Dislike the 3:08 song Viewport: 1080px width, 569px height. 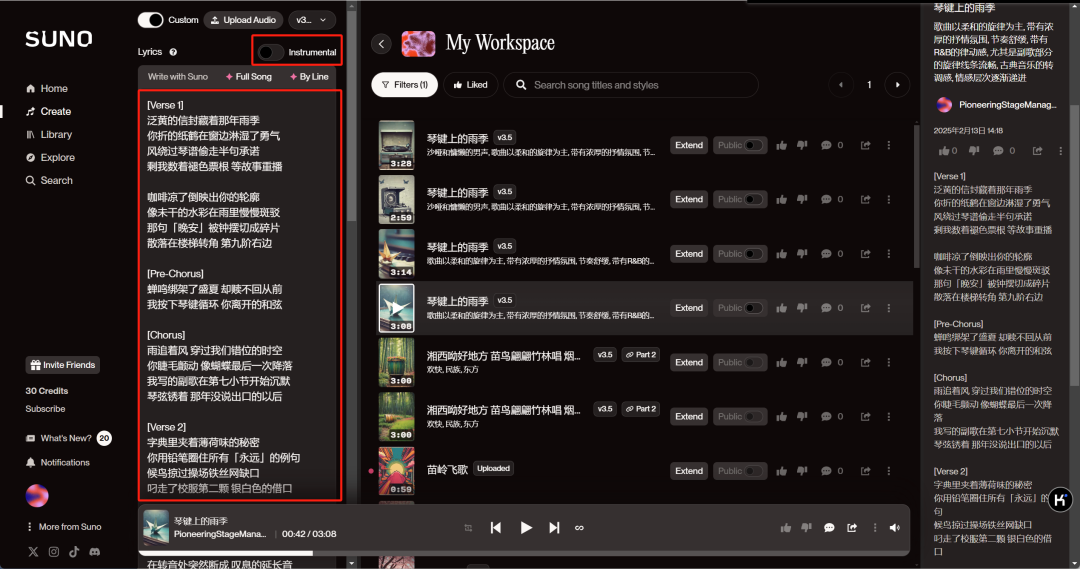coord(802,308)
